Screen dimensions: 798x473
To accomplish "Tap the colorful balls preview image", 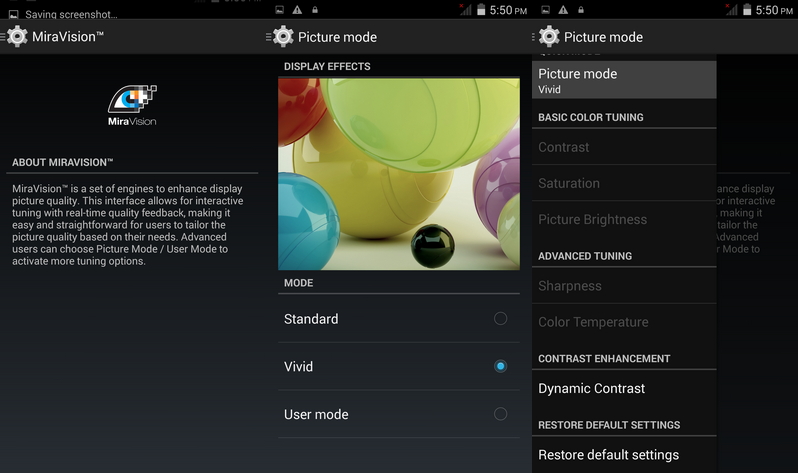I will 399,174.
